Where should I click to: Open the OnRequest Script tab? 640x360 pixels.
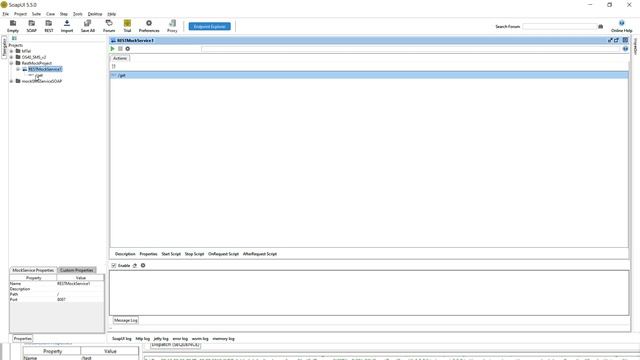[223, 254]
